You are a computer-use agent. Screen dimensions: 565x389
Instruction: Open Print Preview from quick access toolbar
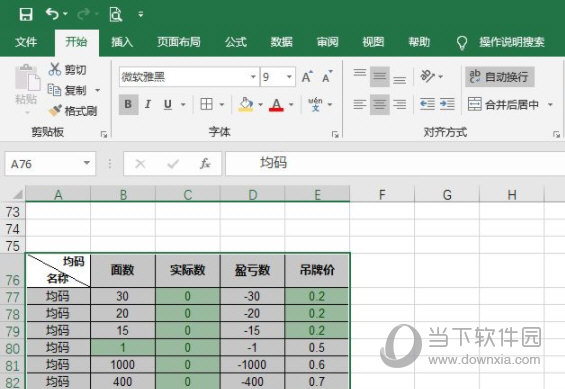click(116, 14)
